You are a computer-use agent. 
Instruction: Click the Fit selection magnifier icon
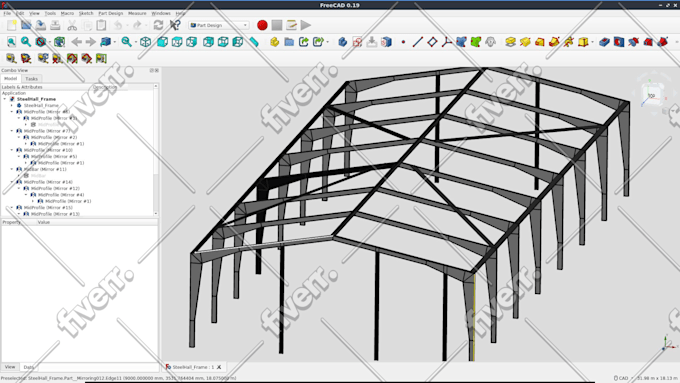(26, 42)
